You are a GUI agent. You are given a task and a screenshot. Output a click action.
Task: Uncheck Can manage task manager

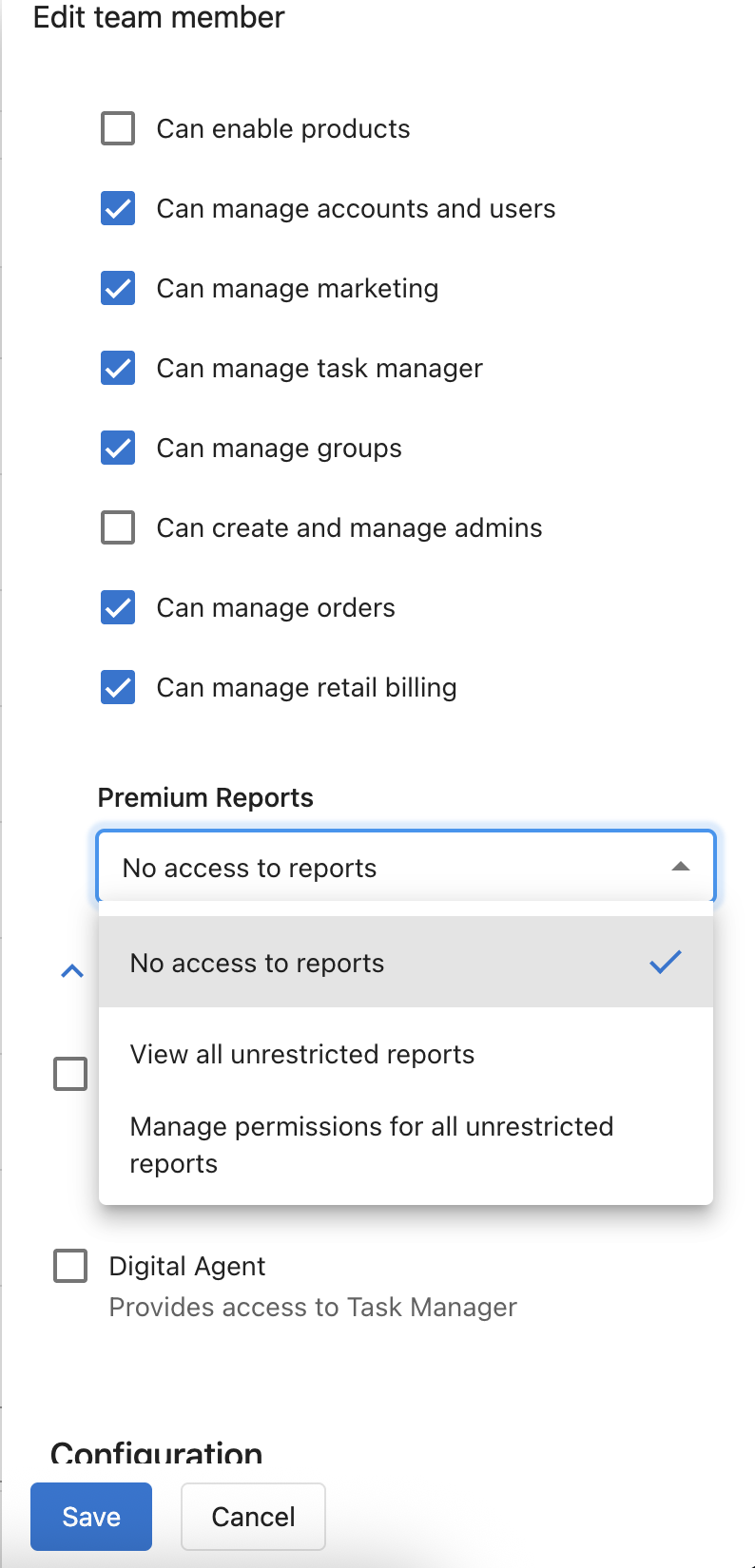118,368
